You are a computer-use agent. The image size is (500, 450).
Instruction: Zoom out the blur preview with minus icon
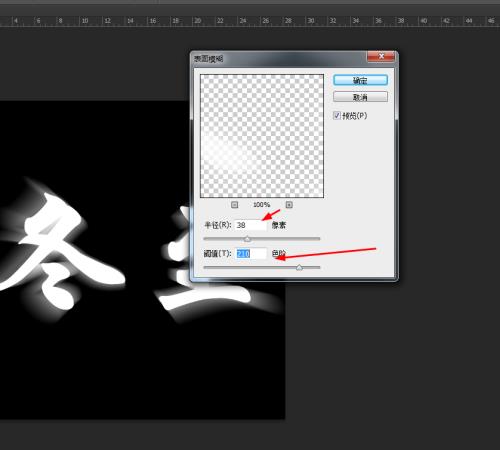pos(235,205)
